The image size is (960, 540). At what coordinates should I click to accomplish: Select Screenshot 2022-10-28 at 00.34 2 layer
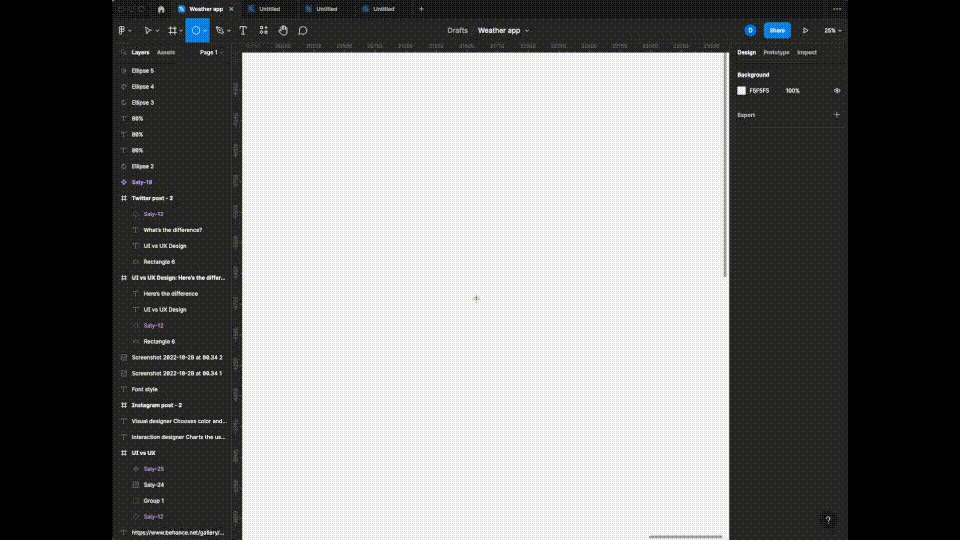[x=176, y=358]
